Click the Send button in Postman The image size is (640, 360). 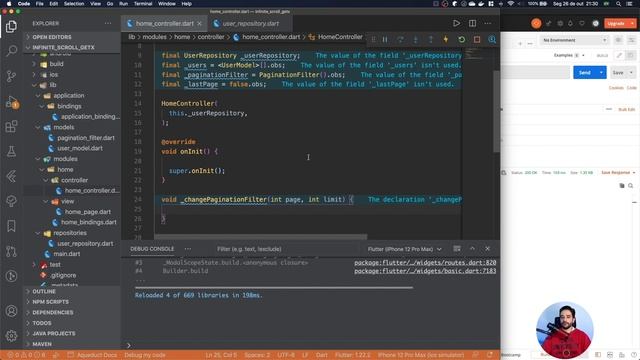click(585, 72)
